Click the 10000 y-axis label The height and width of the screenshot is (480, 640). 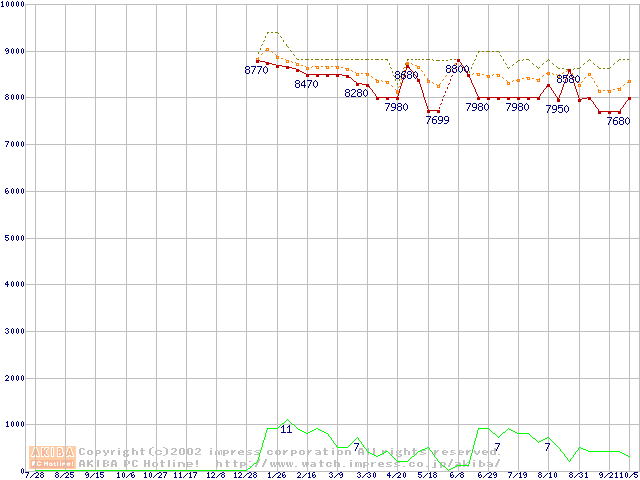tap(12, 5)
